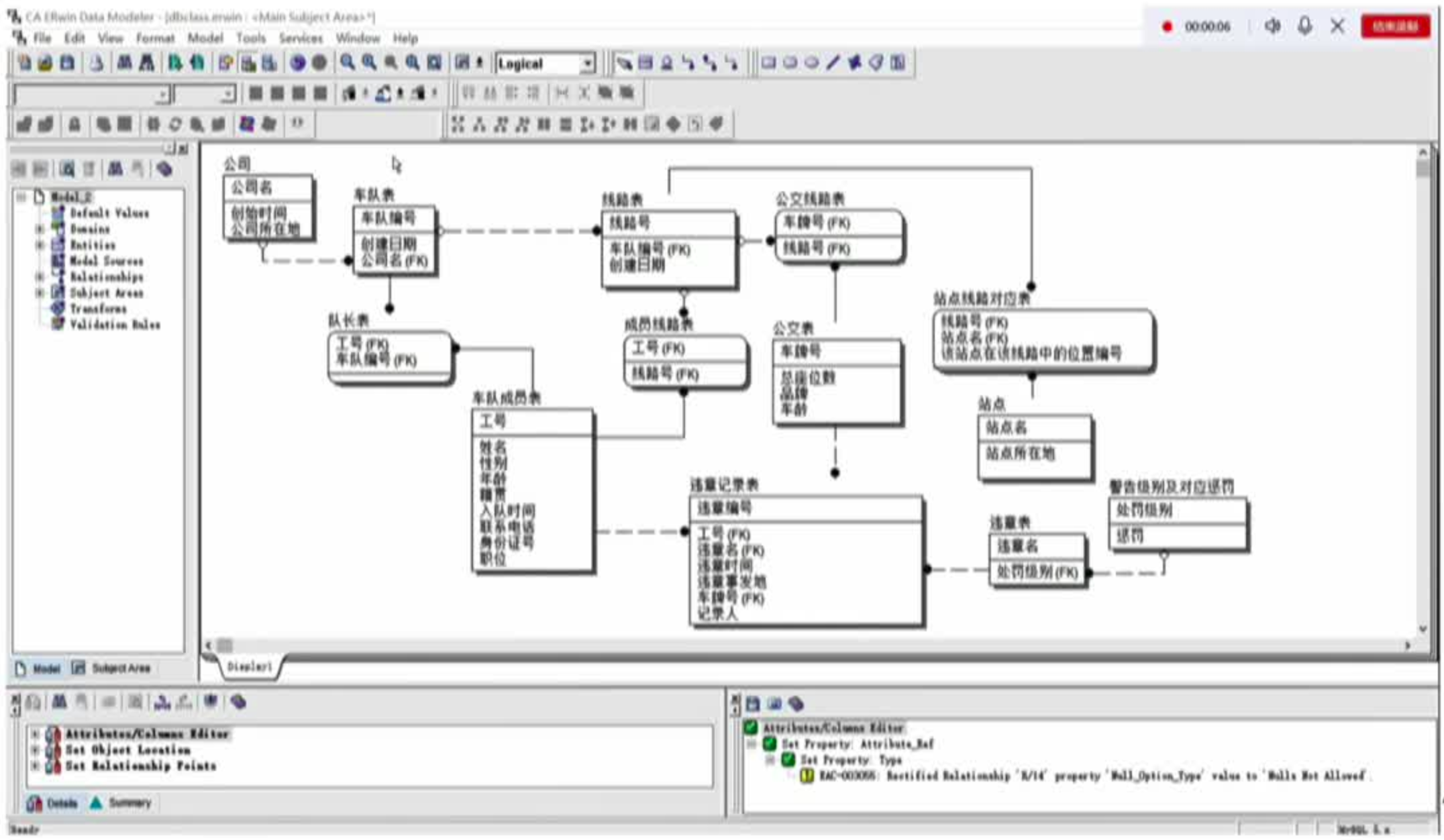Viewport: 1444px width, 840px height.
Task: Click the line drawing tool icon
Action: tap(833, 64)
